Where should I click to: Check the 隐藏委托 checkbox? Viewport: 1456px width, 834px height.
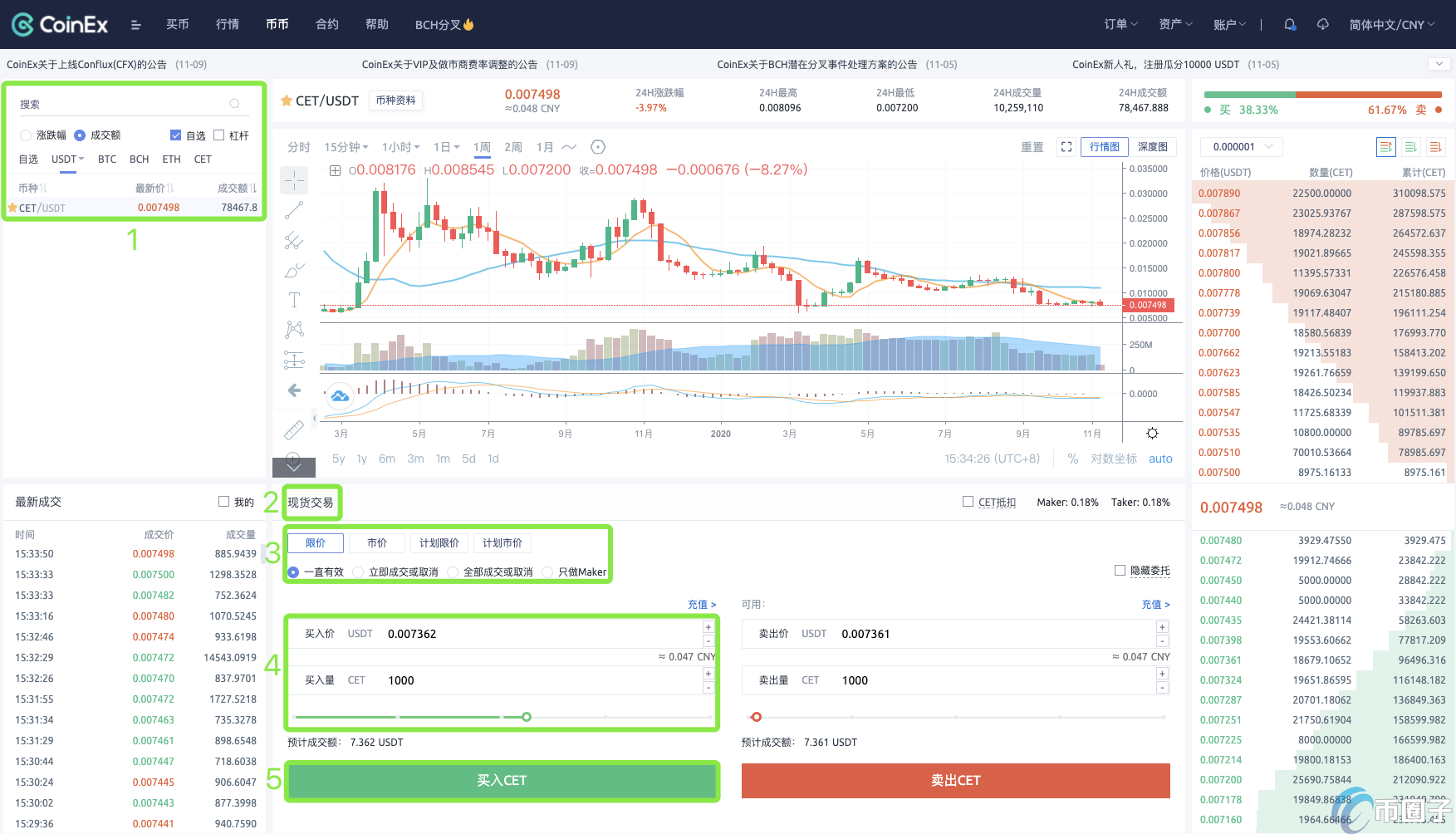pyautogui.click(x=1120, y=571)
